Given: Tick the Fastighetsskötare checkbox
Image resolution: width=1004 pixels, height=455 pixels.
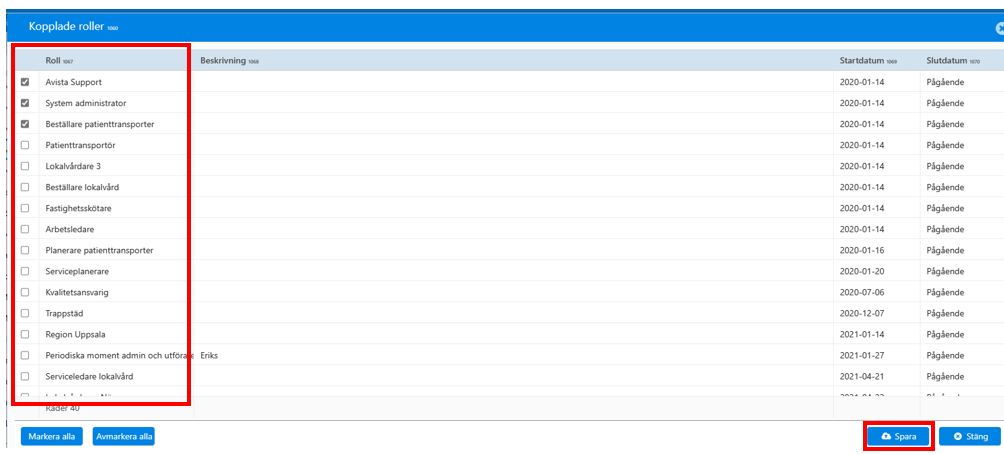Looking at the screenshot, I should (25, 208).
